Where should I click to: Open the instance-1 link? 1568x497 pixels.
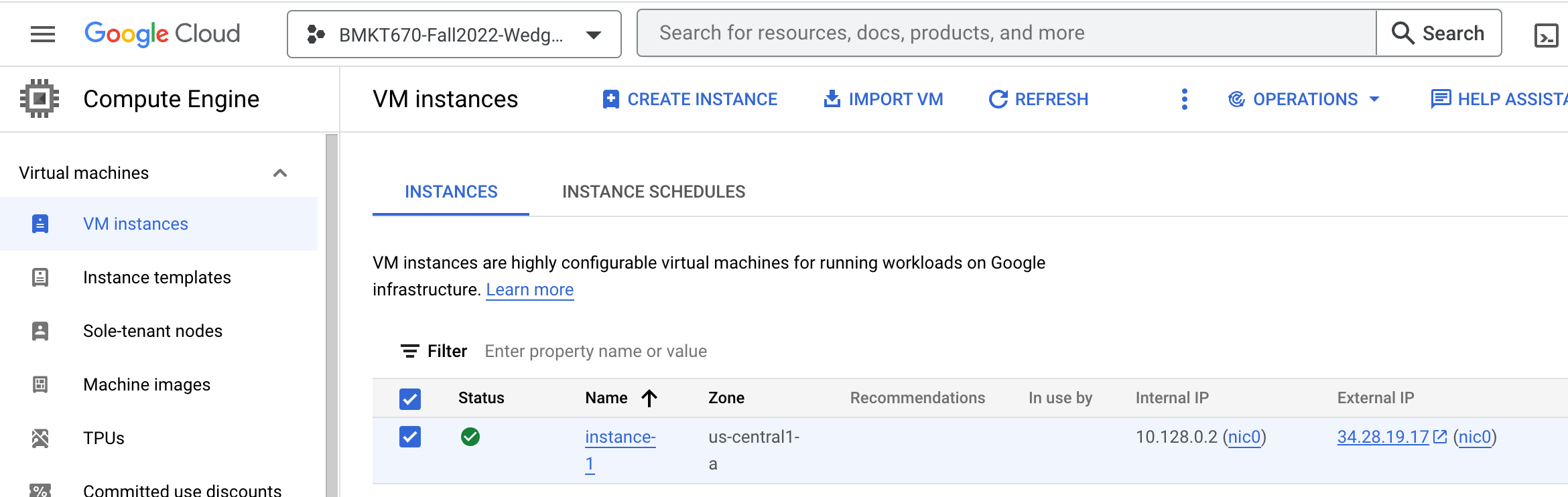(620, 437)
